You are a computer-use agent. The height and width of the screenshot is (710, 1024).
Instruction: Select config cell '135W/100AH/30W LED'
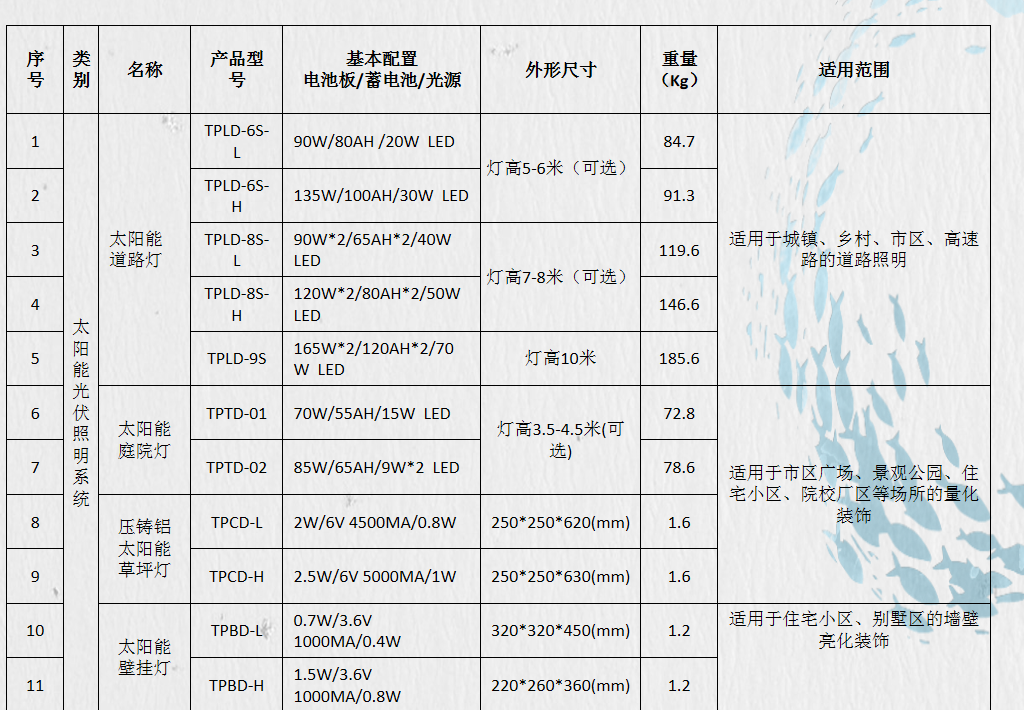pyautogui.click(x=381, y=195)
